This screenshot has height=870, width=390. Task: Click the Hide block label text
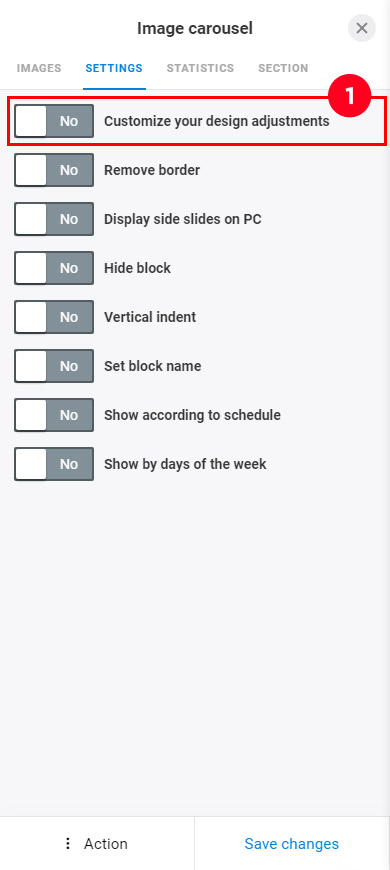click(138, 268)
